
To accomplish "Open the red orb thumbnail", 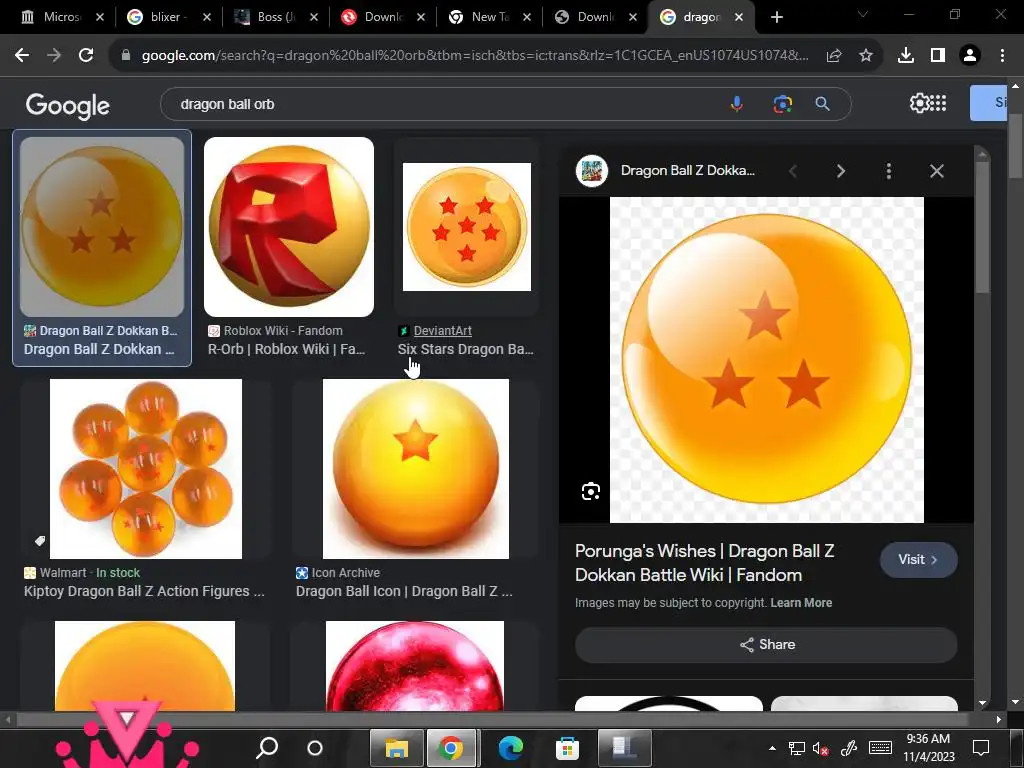I will point(415,665).
